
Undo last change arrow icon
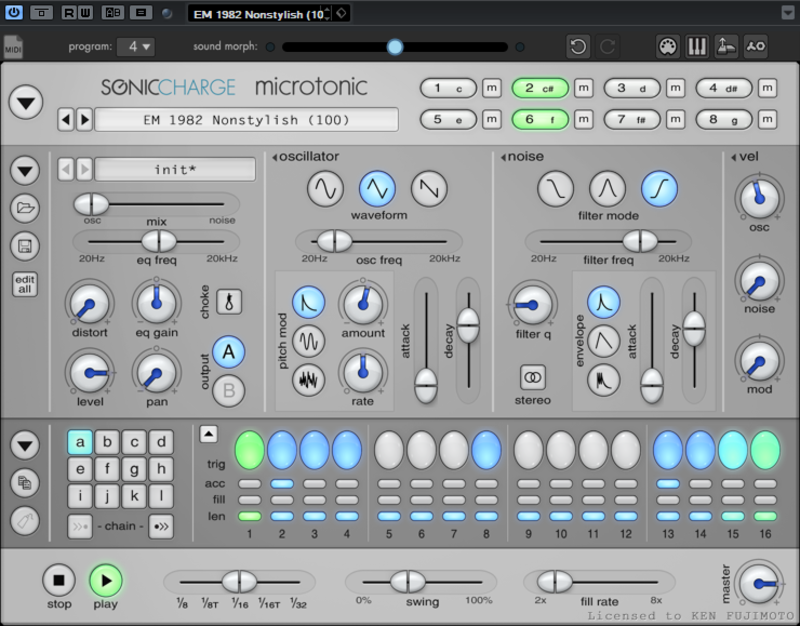tap(578, 47)
